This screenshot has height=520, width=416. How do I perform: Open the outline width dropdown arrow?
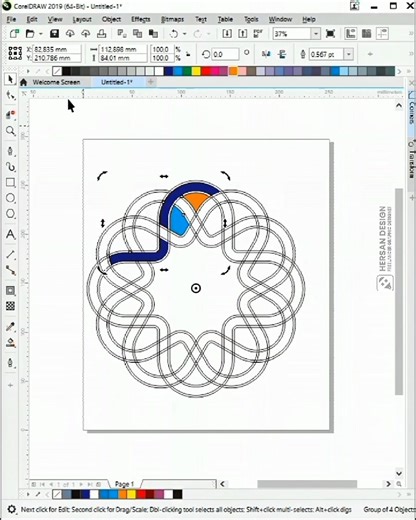click(x=348, y=54)
